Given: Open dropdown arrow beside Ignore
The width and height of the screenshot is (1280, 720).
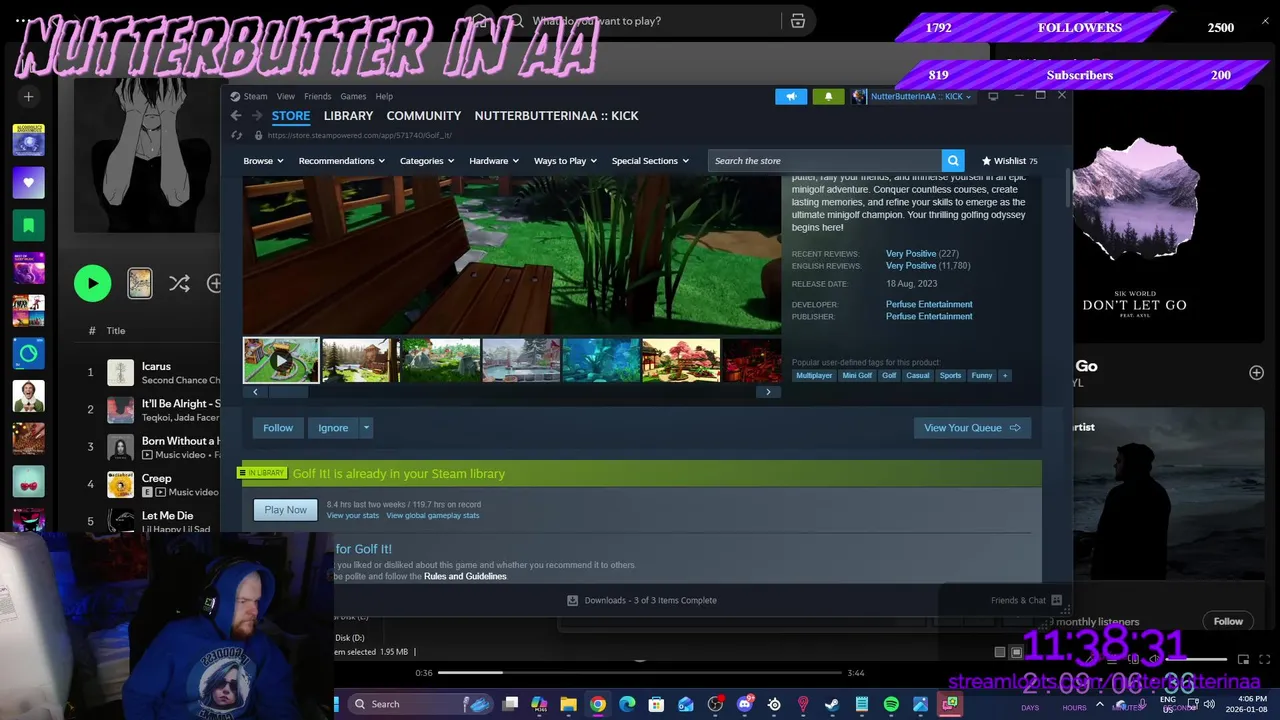Looking at the screenshot, I should coord(366,428).
